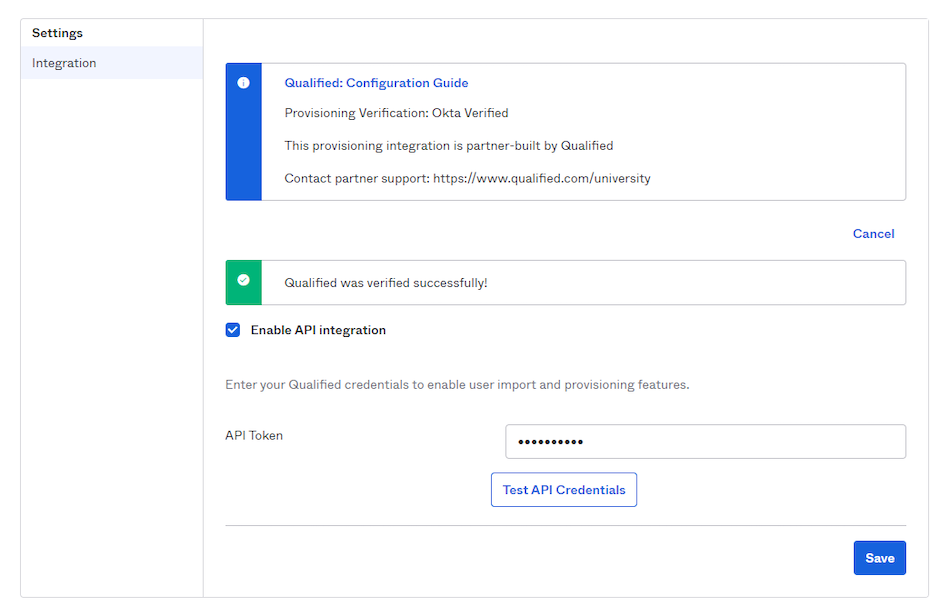Click the blue info icon

pos(244,83)
